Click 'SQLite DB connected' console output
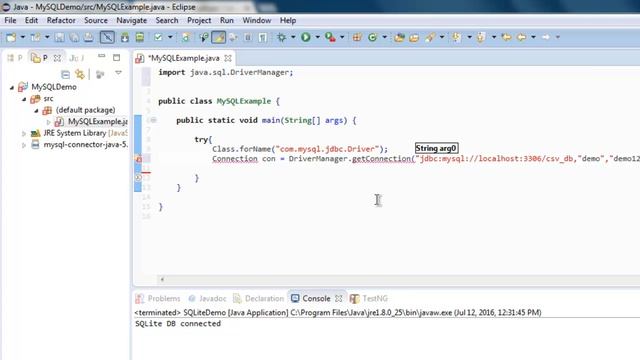 point(178,324)
